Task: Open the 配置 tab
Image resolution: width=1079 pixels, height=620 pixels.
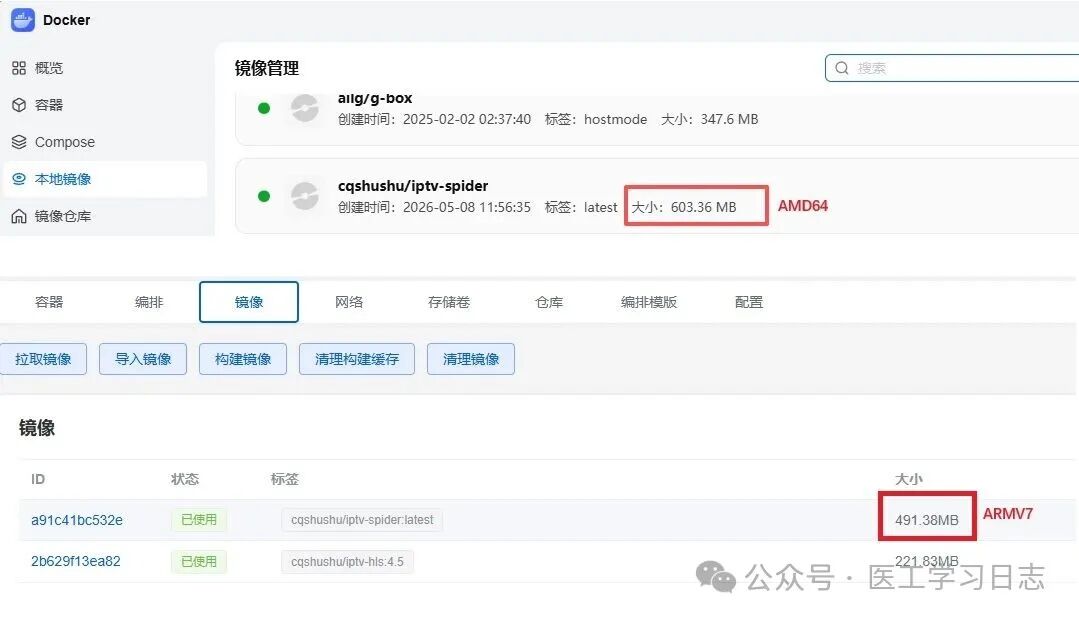Action: click(749, 302)
